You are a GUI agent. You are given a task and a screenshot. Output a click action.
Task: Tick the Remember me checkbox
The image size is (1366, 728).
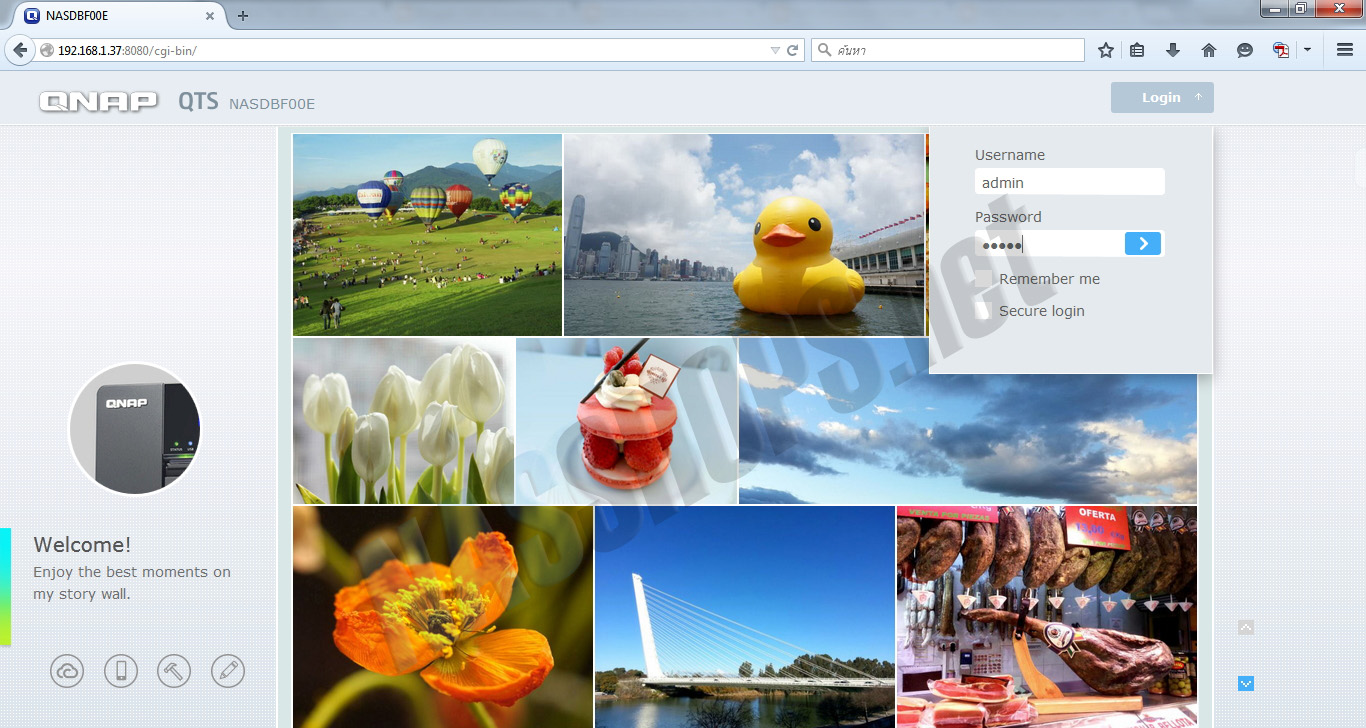[x=984, y=279]
